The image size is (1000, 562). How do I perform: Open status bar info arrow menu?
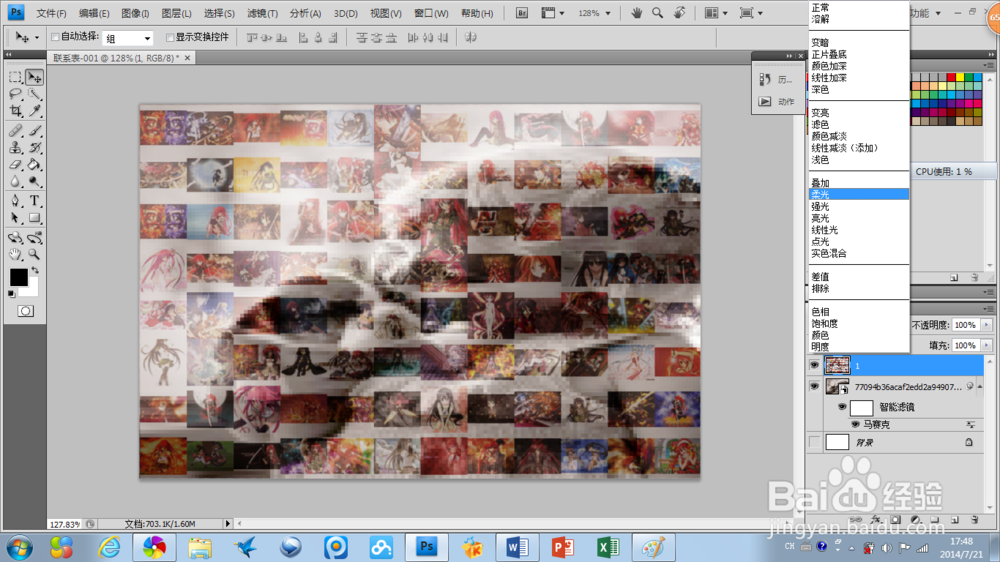coord(228,524)
